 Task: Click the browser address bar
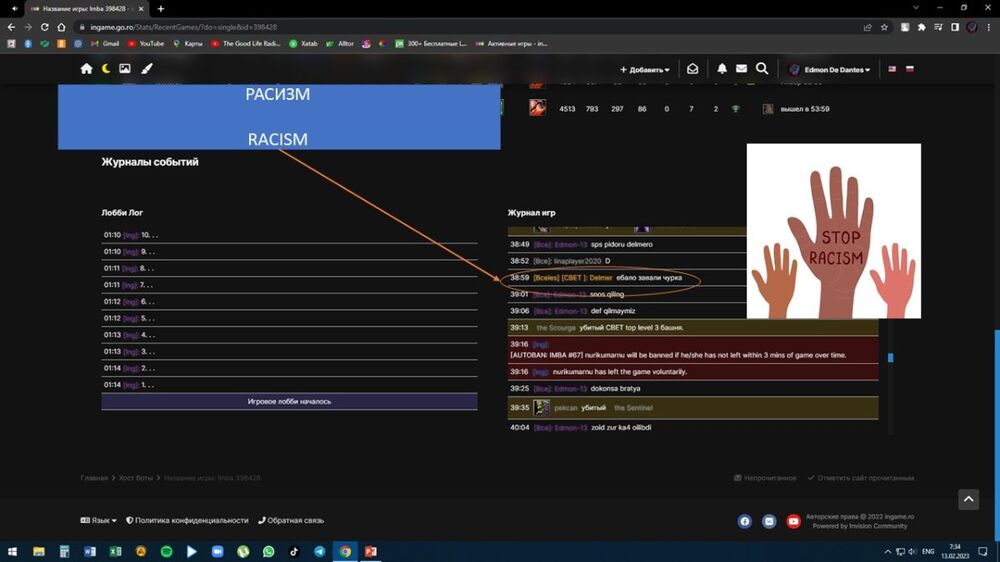pyautogui.click(x=400, y=27)
